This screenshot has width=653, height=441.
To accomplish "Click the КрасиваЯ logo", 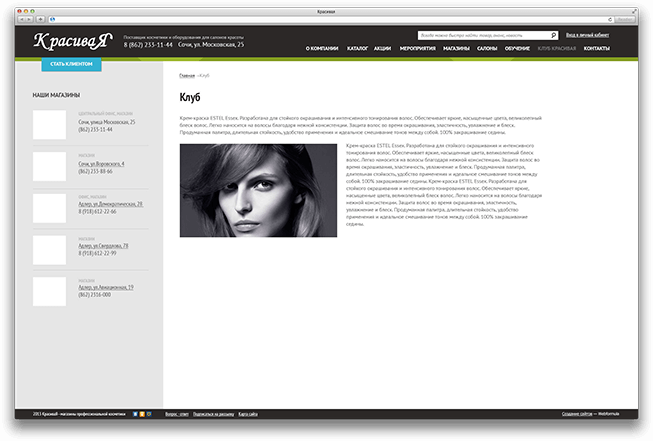I will [x=73, y=41].
